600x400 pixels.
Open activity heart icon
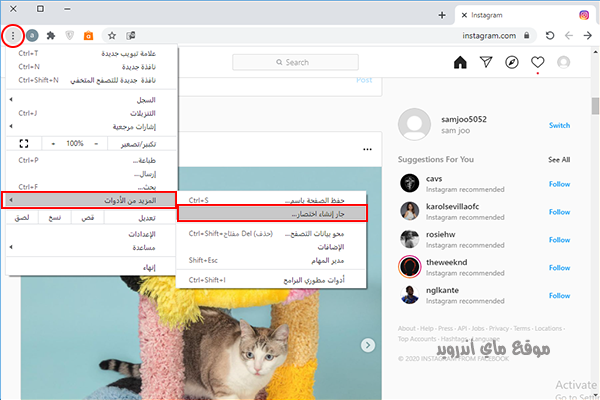(537, 62)
